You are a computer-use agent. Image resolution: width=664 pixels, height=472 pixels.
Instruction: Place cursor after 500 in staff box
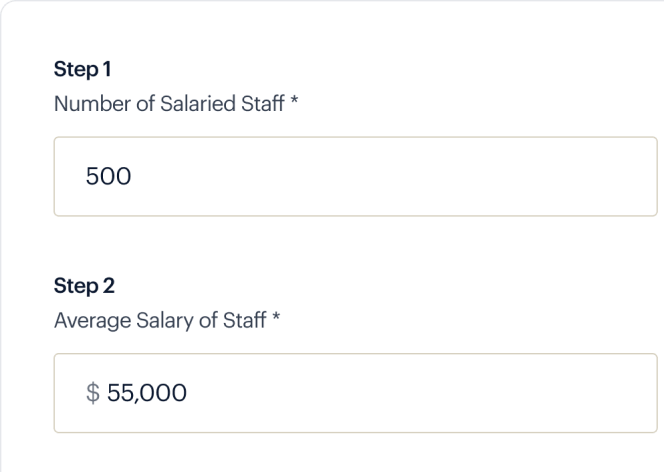[132, 176]
